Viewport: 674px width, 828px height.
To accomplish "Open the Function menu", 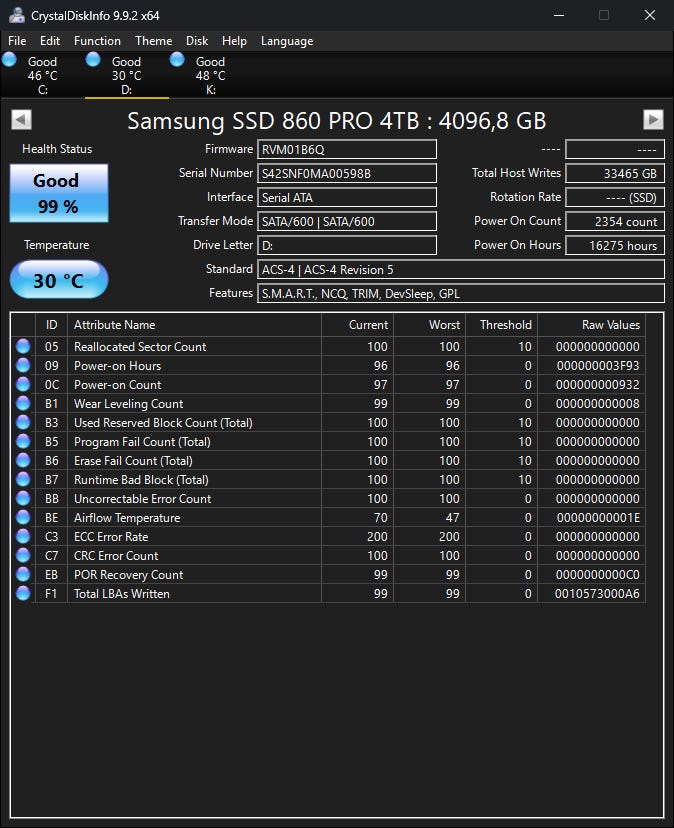I will click(x=97, y=41).
